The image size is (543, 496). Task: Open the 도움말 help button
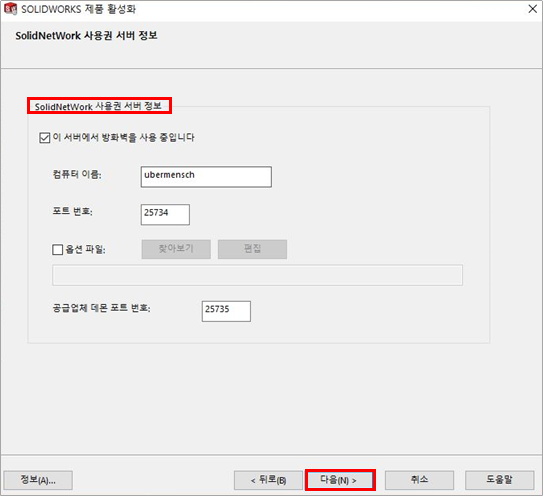coord(499,480)
